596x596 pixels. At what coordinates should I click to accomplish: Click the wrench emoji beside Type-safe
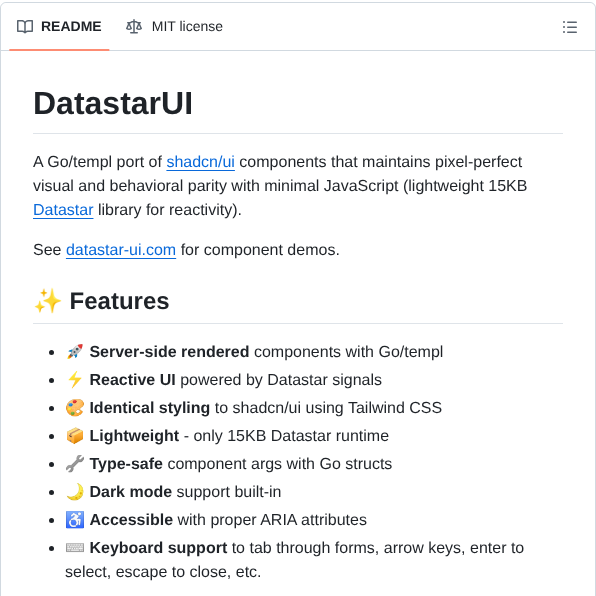[75, 464]
